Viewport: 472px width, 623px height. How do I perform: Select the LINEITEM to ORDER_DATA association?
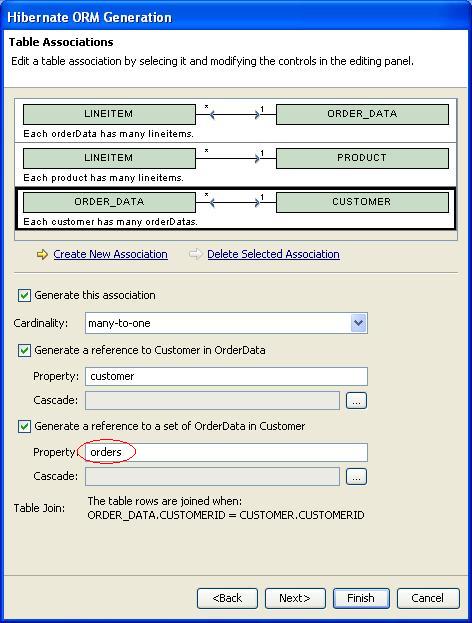point(236,120)
